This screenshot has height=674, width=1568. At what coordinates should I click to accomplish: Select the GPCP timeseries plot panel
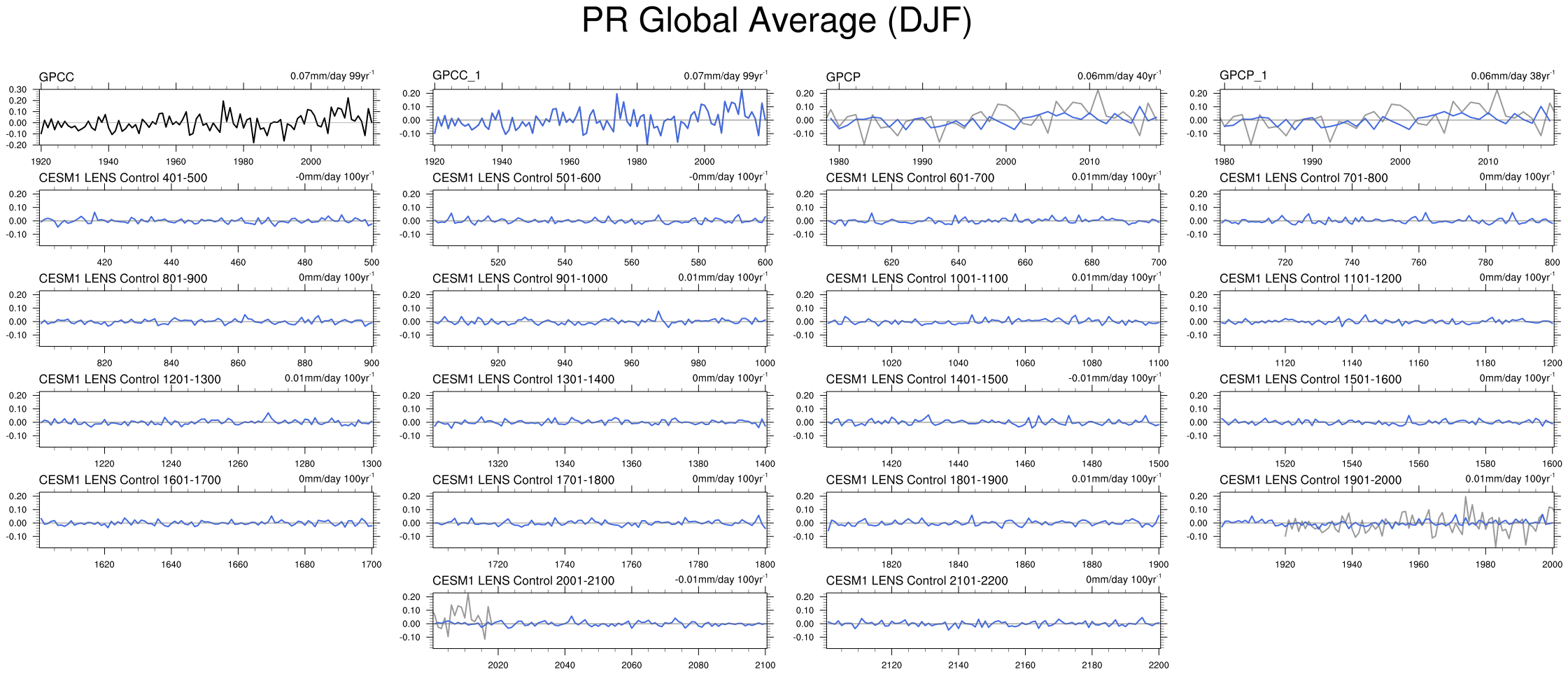pos(993,117)
